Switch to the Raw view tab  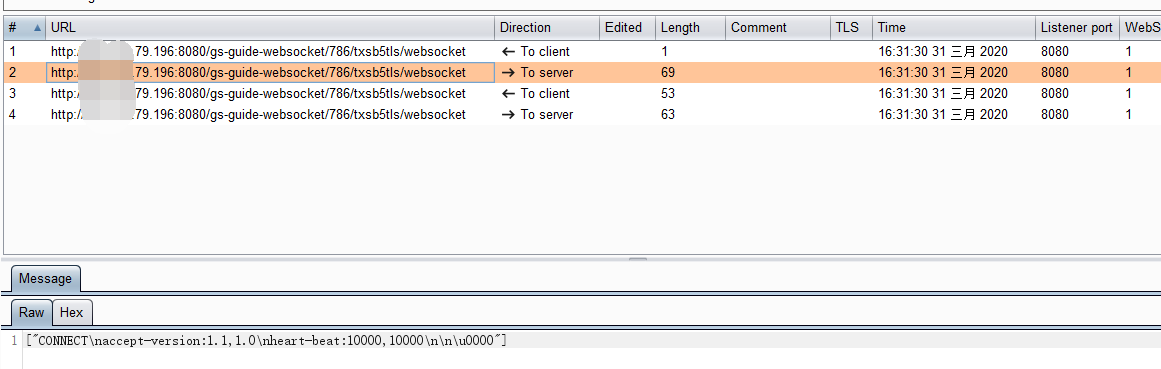pos(32,313)
